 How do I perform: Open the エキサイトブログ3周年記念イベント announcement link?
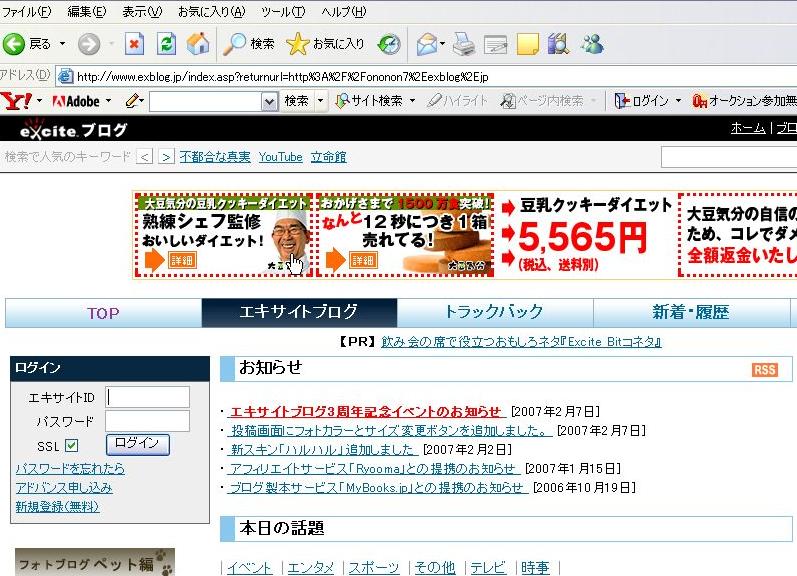(x=366, y=411)
